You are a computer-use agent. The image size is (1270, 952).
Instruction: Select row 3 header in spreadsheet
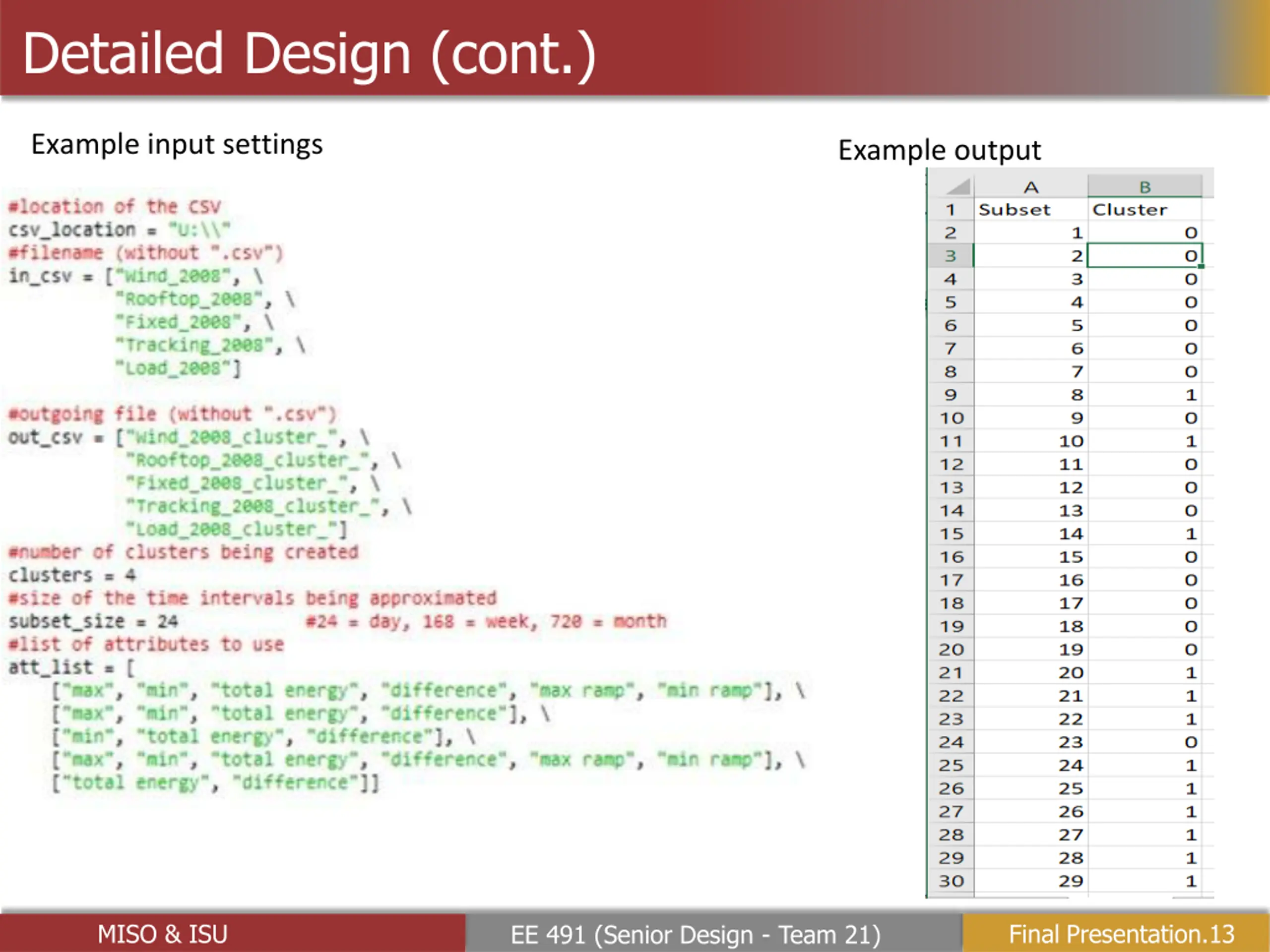click(x=951, y=255)
